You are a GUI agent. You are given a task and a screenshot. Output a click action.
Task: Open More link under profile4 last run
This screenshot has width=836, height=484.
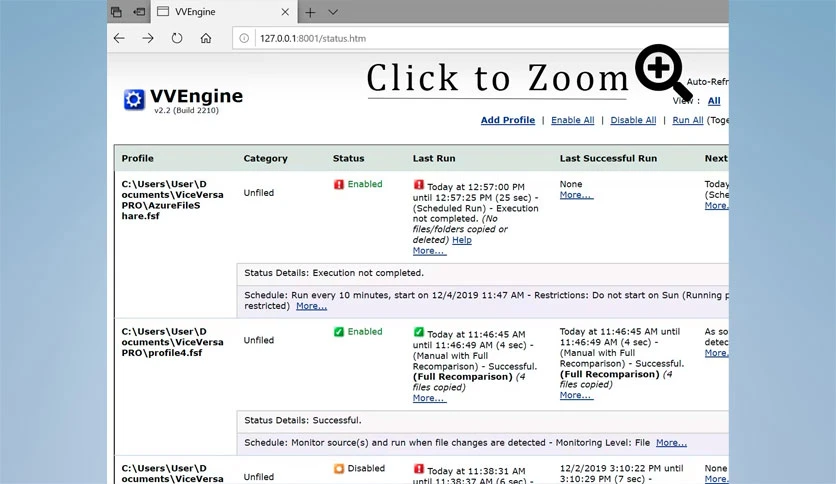click(x=429, y=398)
